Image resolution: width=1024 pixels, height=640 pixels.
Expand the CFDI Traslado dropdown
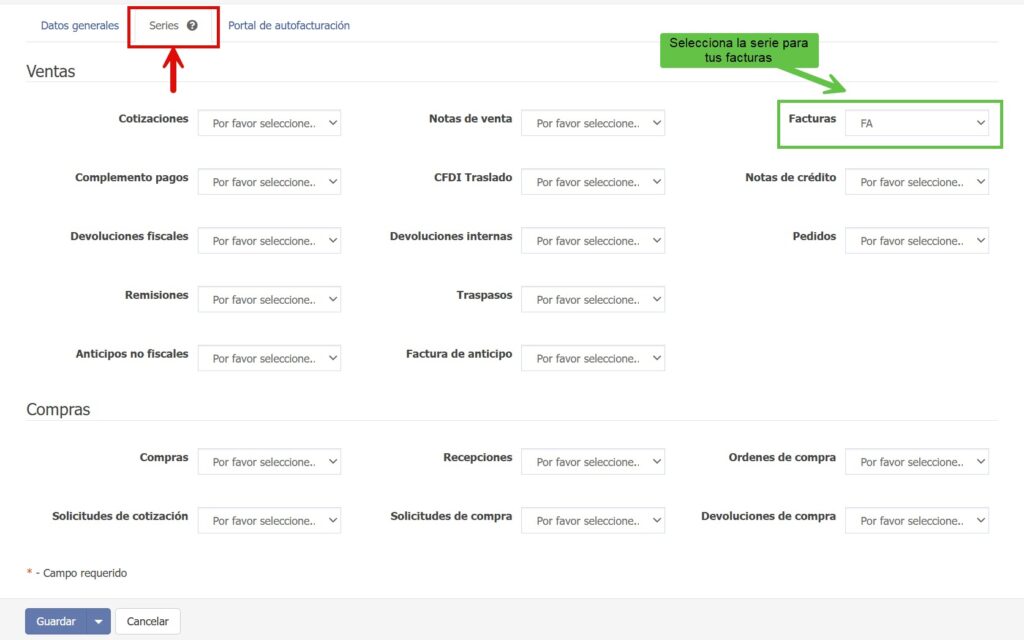593,183
